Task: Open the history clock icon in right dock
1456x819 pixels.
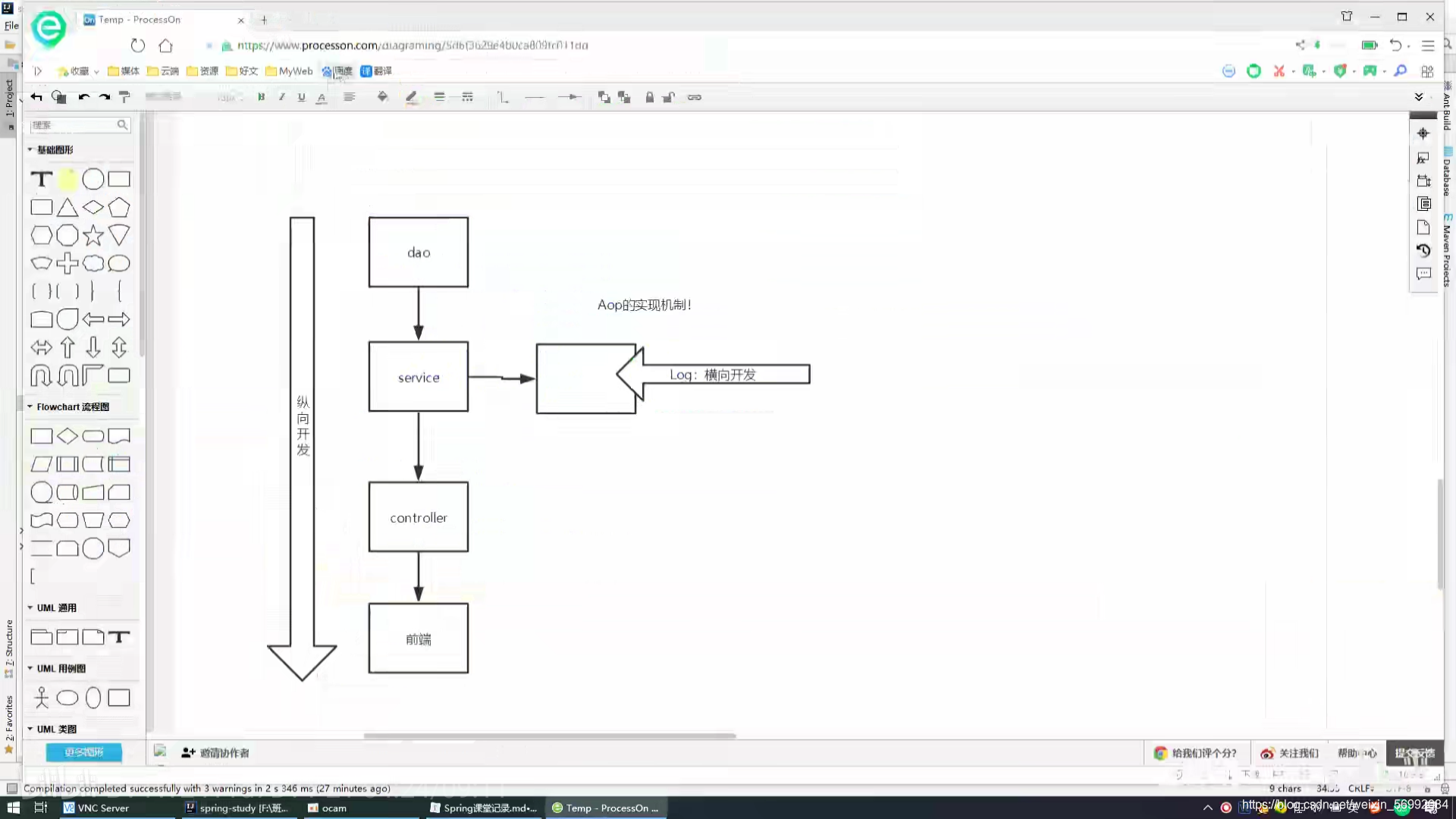Action: (x=1423, y=250)
